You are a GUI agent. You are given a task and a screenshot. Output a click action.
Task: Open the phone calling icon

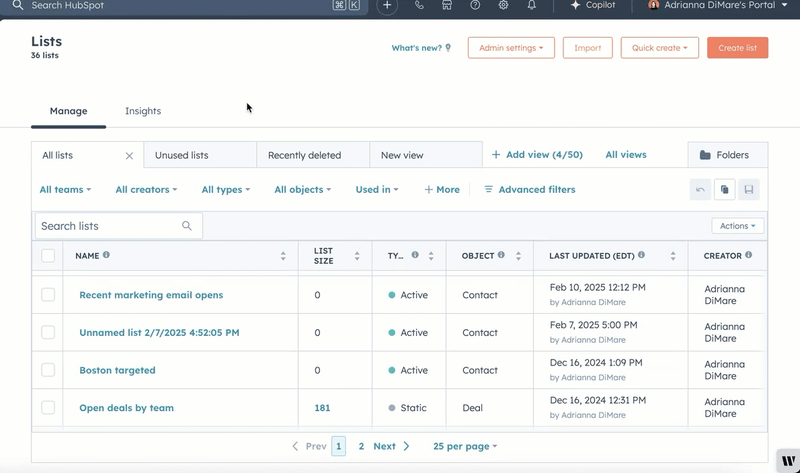pyautogui.click(x=419, y=6)
